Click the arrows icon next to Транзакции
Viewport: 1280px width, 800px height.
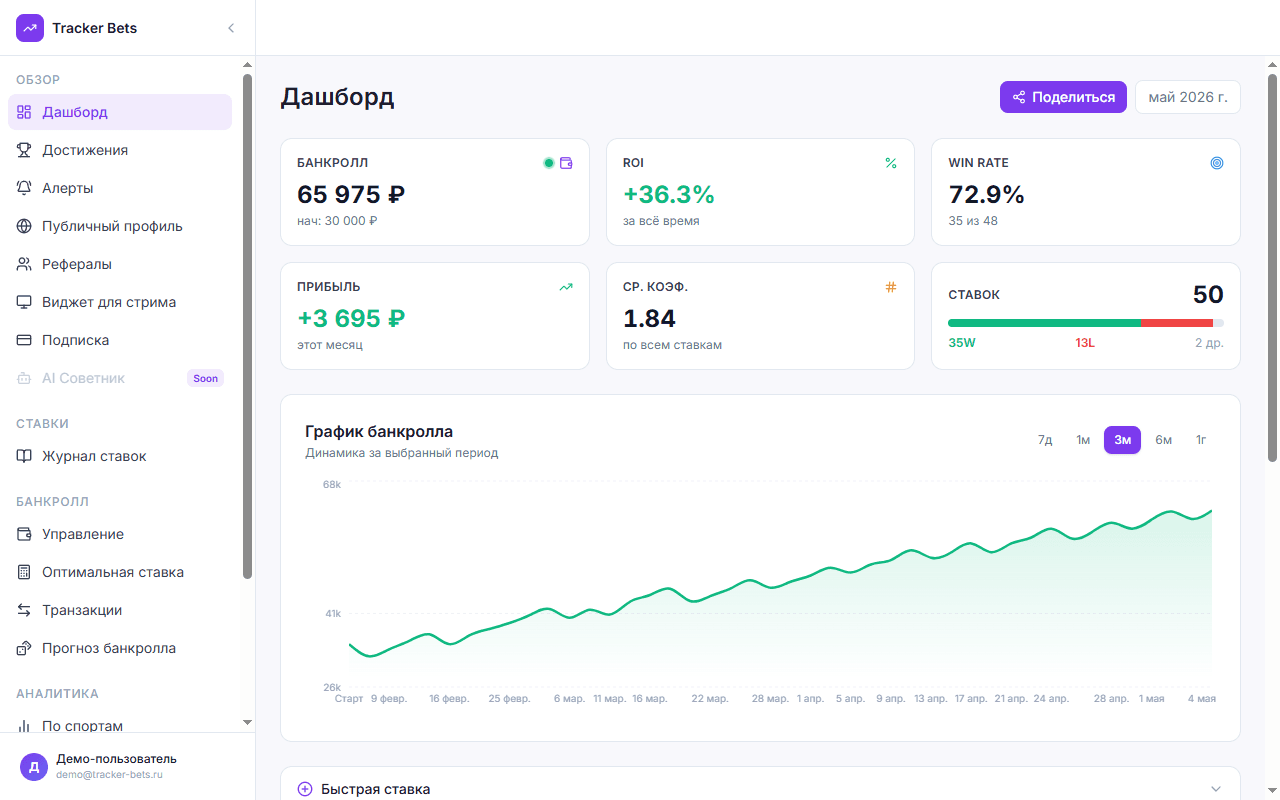24,610
